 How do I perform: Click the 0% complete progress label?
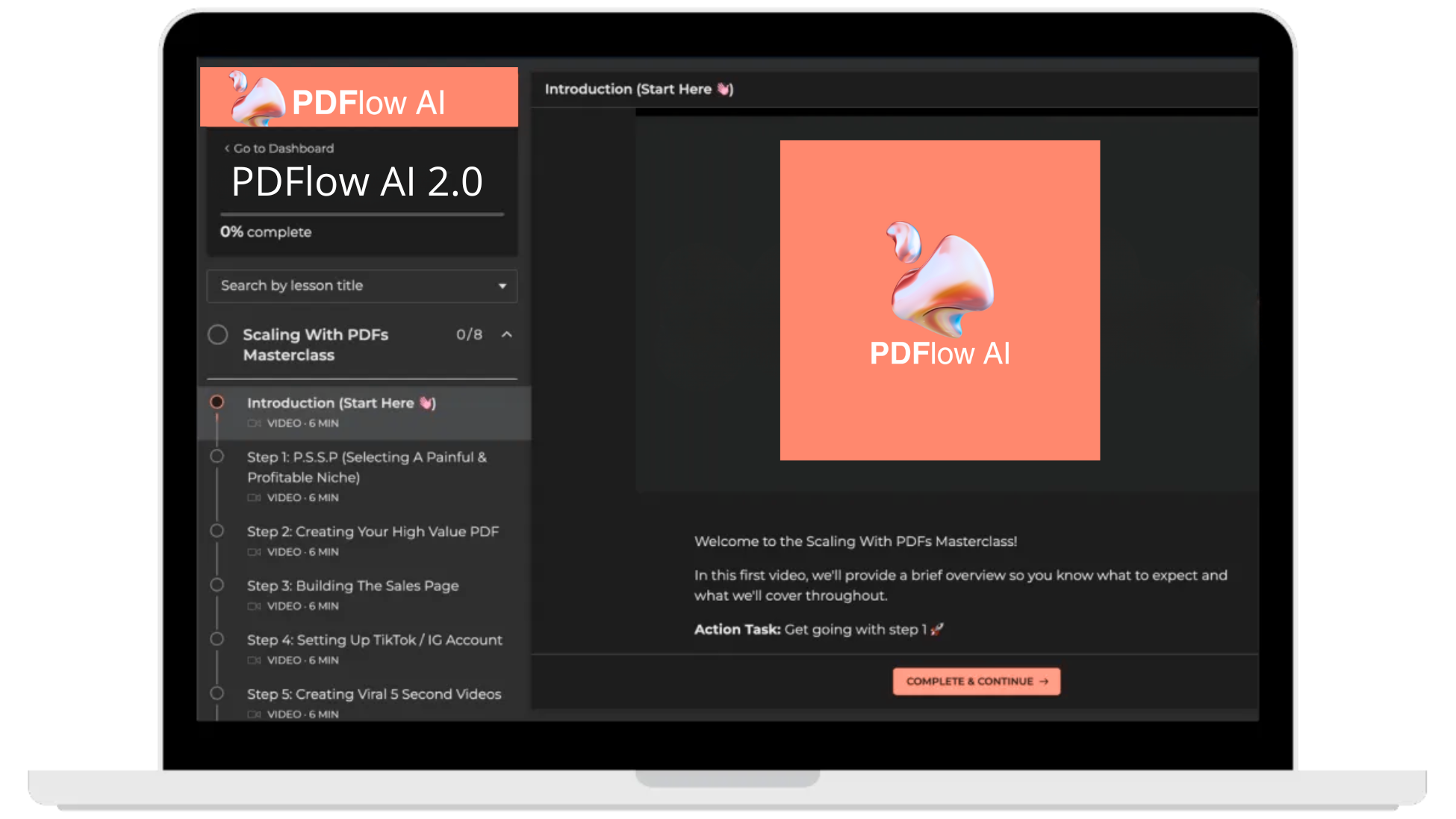click(x=266, y=232)
